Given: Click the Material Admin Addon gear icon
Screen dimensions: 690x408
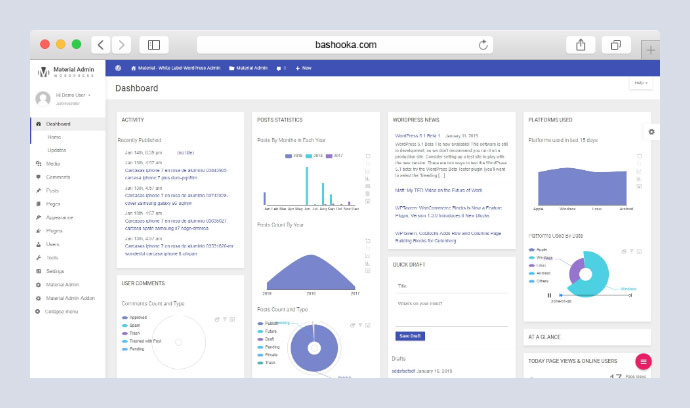Looking at the screenshot, I should (x=38, y=298).
